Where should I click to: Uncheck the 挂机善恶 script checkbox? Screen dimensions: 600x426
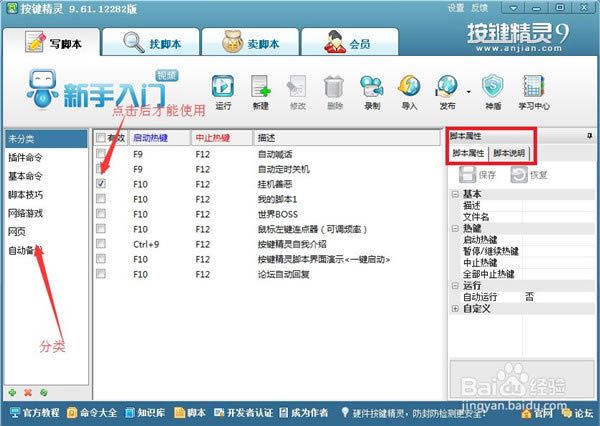click(x=101, y=184)
